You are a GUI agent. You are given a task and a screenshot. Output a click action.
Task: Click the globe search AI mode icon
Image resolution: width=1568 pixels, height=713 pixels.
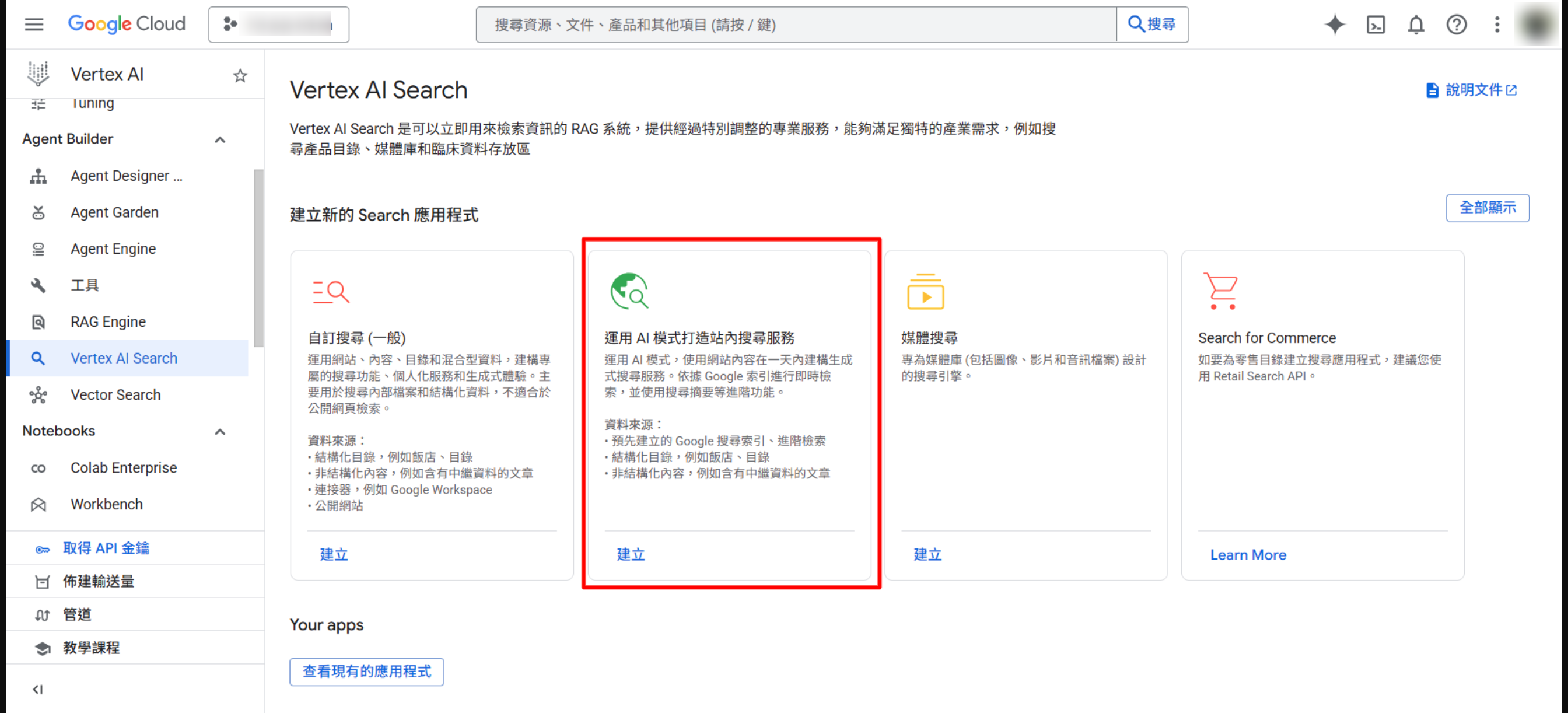pos(629,291)
